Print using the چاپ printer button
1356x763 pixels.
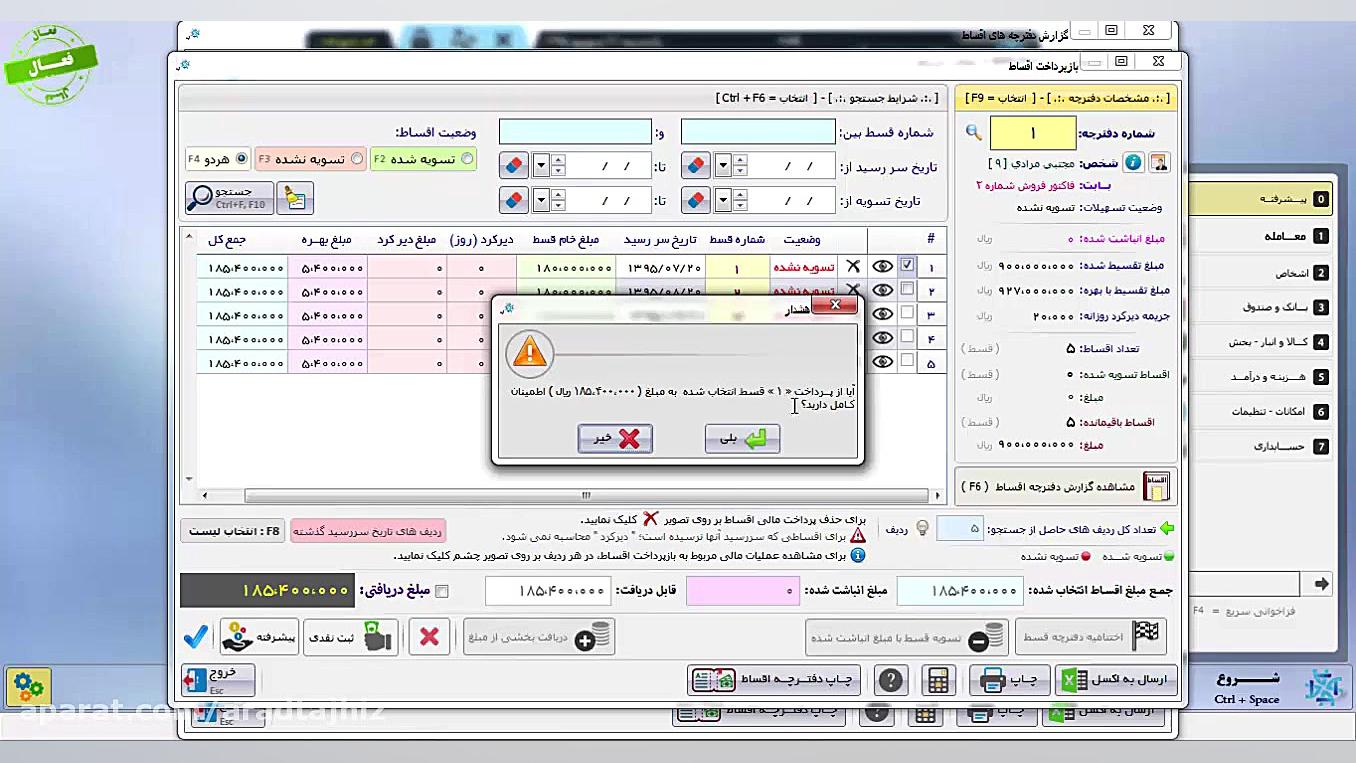point(1010,680)
